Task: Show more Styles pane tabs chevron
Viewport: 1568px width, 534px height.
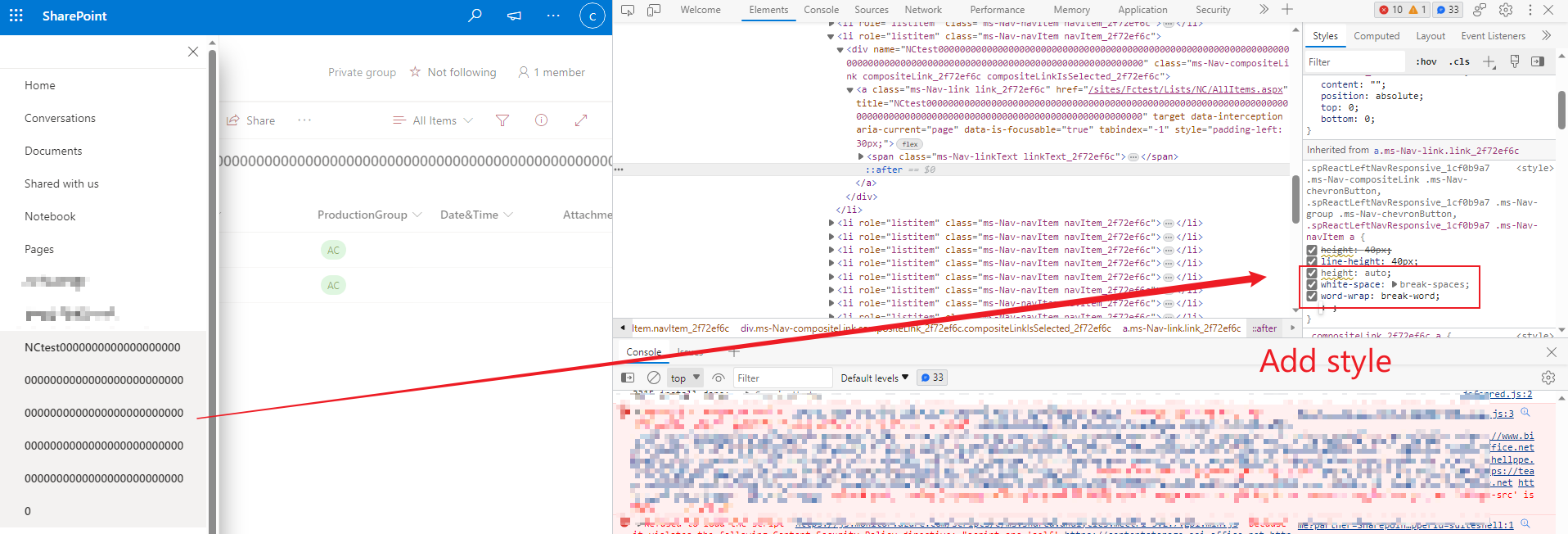Action: click(x=1546, y=35)
